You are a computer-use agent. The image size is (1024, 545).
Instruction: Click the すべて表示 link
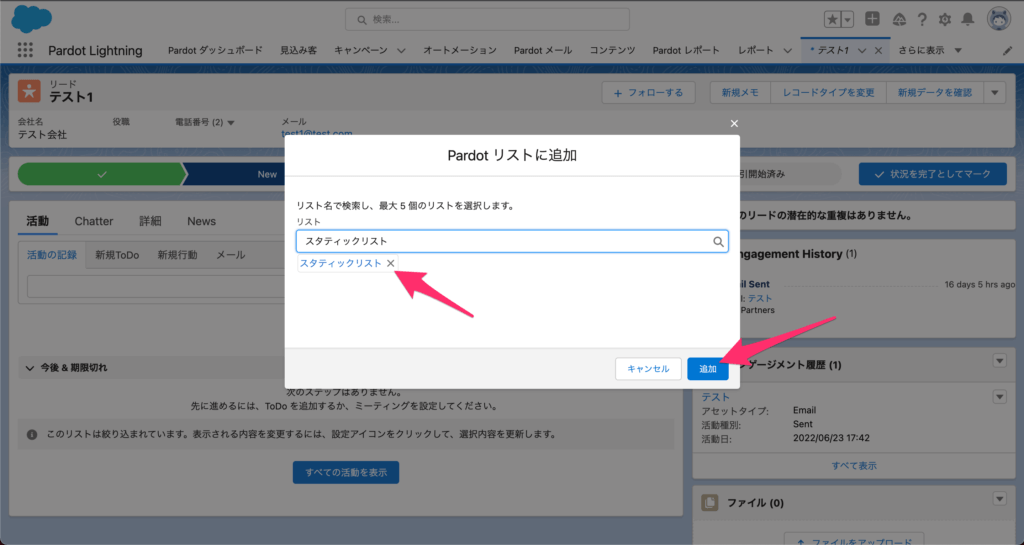coord(854,466)
